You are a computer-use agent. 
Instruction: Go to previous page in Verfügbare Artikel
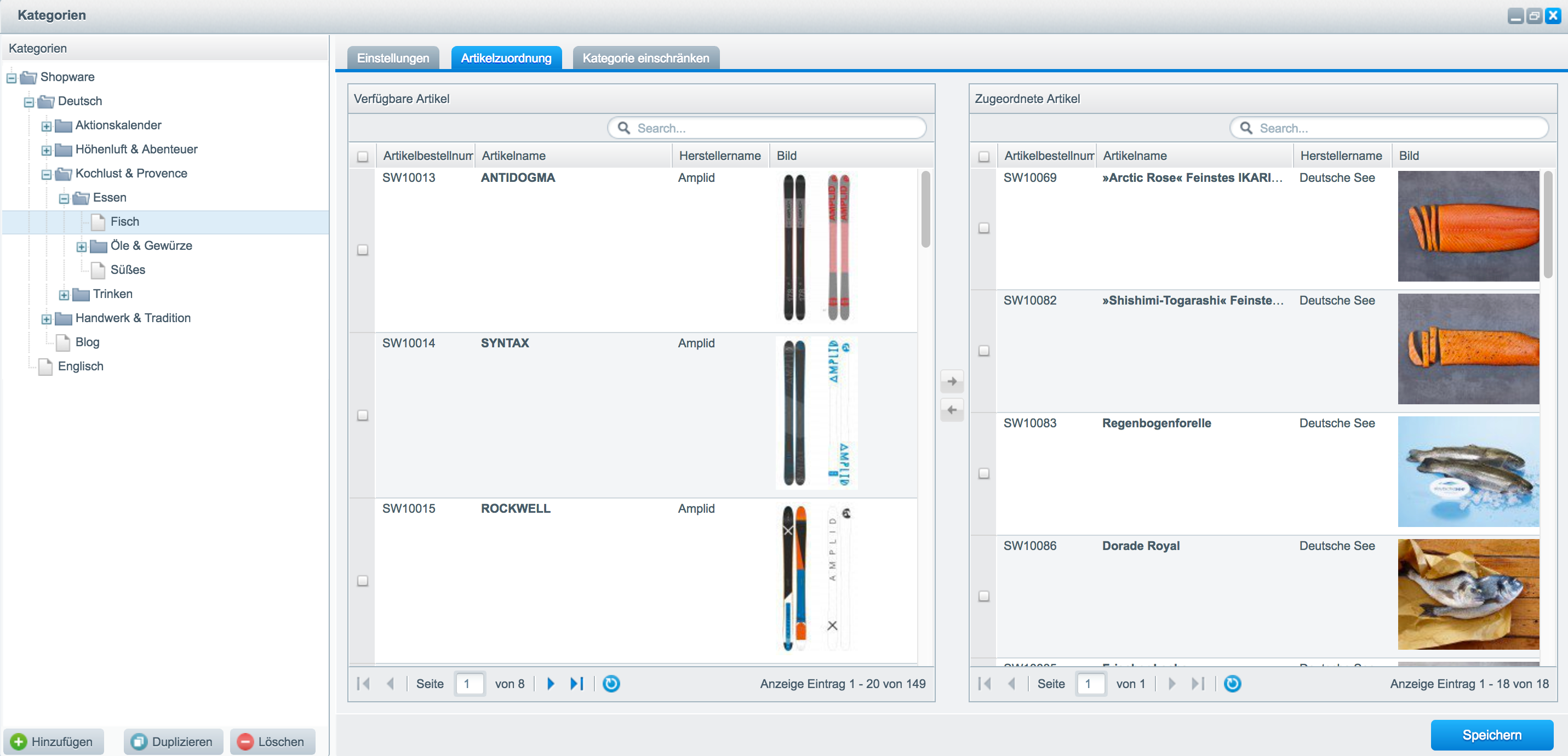pyautogui.click(x=390, y=684)
